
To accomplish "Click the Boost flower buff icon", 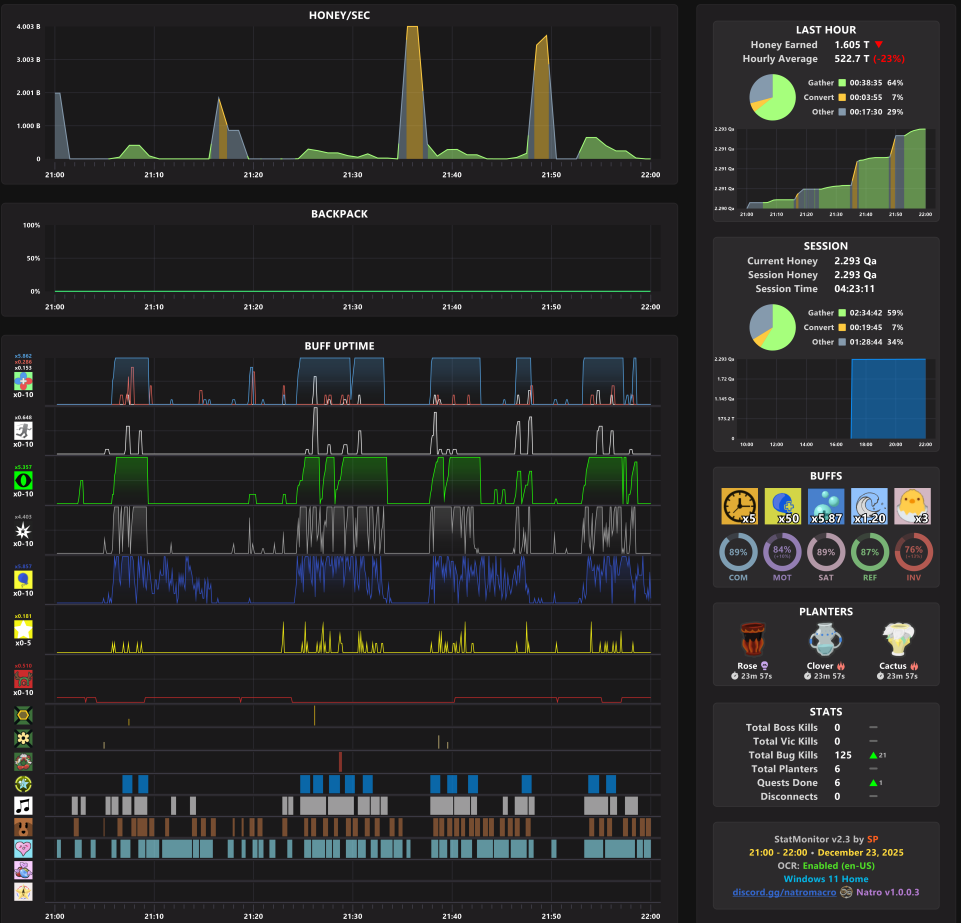I will click(23, 381).
